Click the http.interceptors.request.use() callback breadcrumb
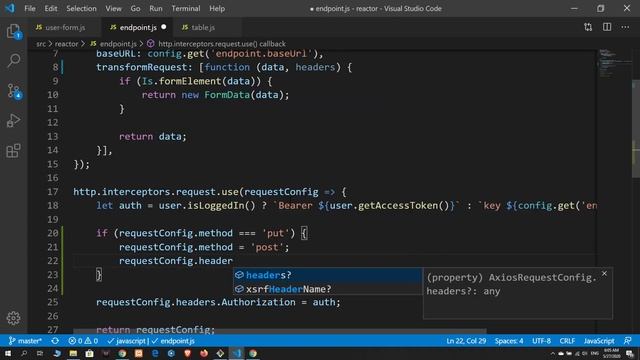The height and width of the screenshot is (360, 640). tap(217, 44)
